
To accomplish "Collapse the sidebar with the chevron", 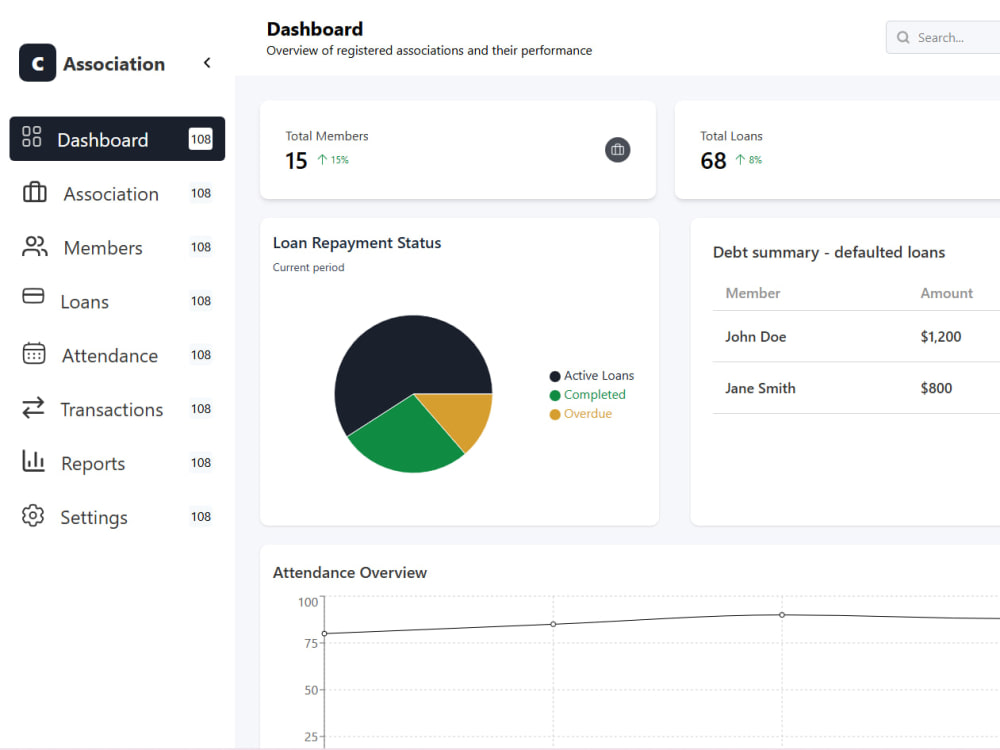I will click(207, 62).
